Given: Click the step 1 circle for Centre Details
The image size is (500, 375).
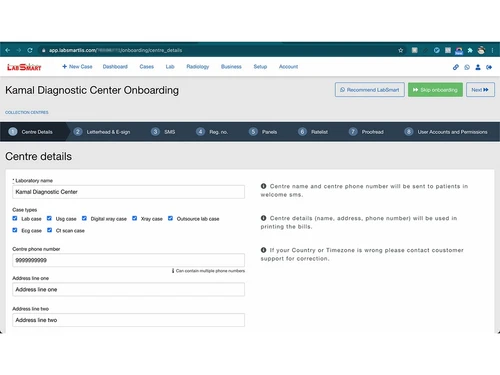Looking at the screenshot, I should point(13,132).
